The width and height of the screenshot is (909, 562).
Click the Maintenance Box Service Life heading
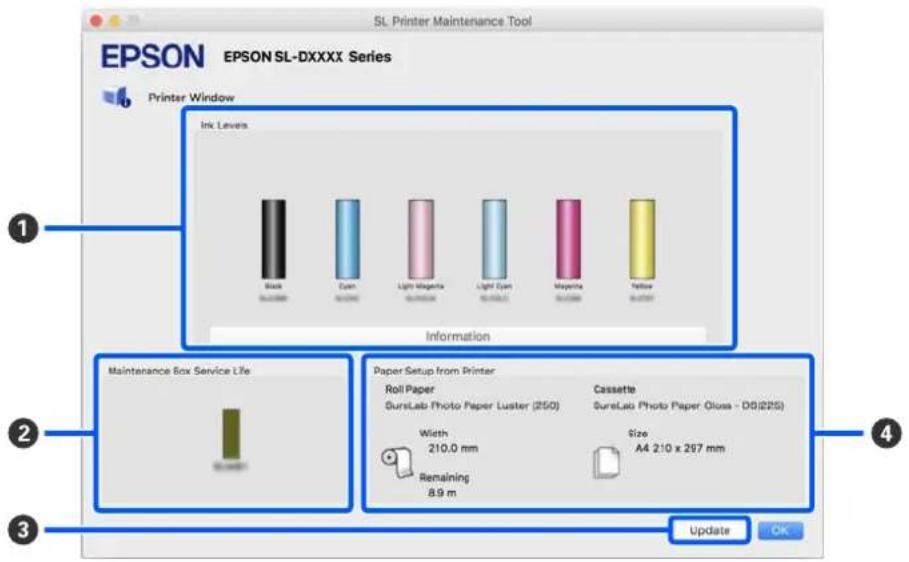tap(179, 371)
